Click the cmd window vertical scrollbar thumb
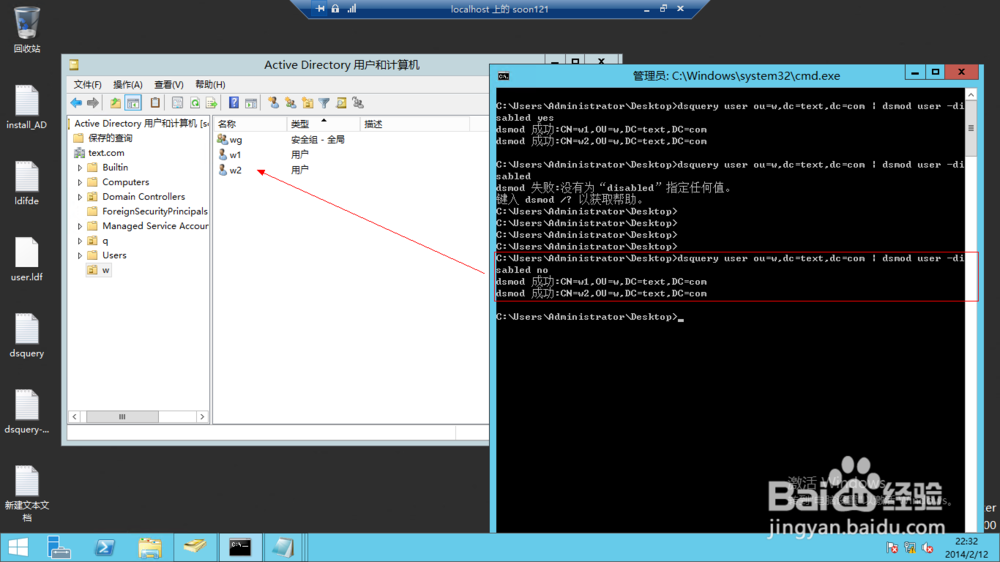The width and height of the screenshot is (1000, 562). click(971, 128)
